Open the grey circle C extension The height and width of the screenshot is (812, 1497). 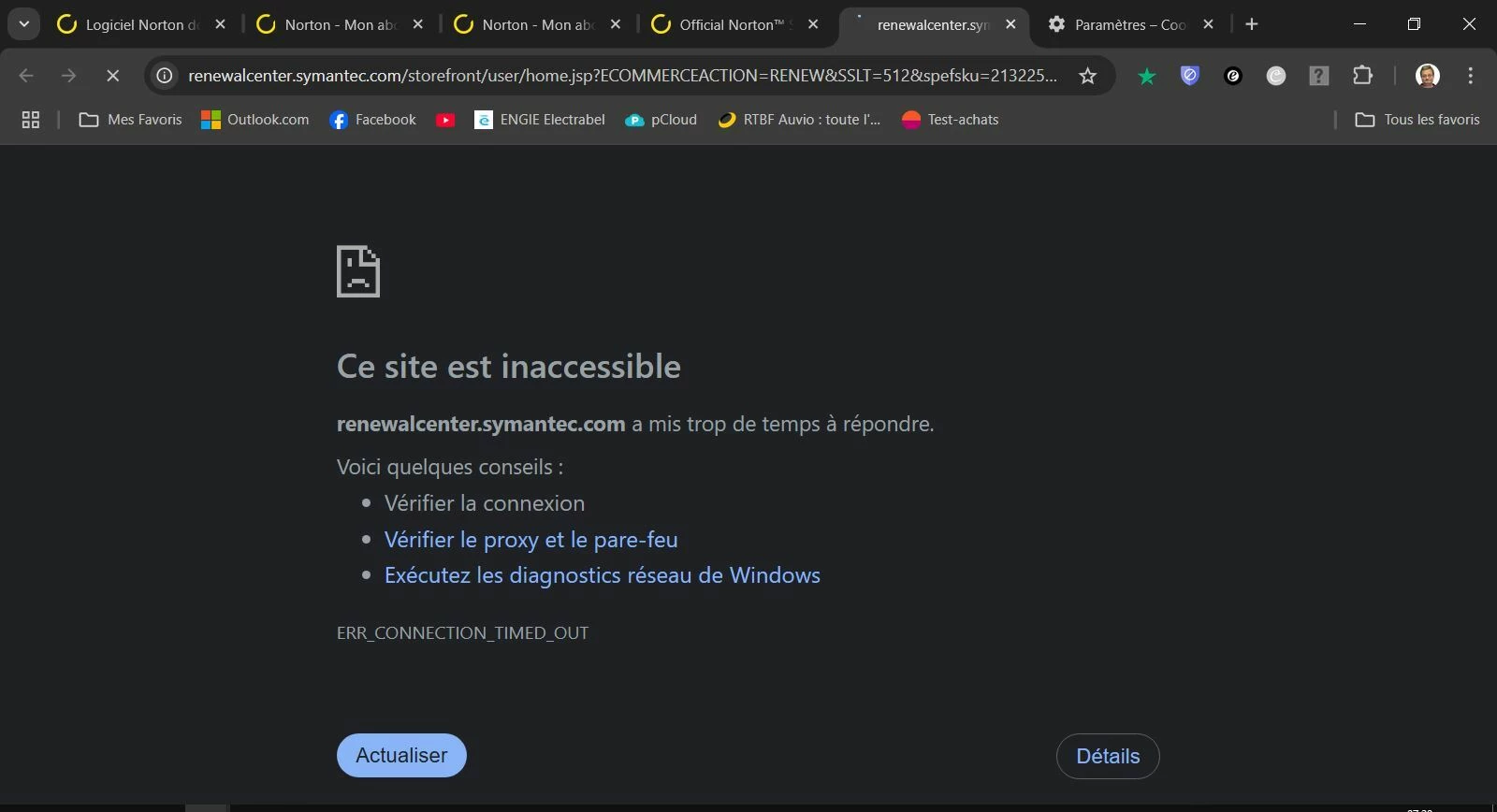pyautogui.click(x=1276, y=76)
